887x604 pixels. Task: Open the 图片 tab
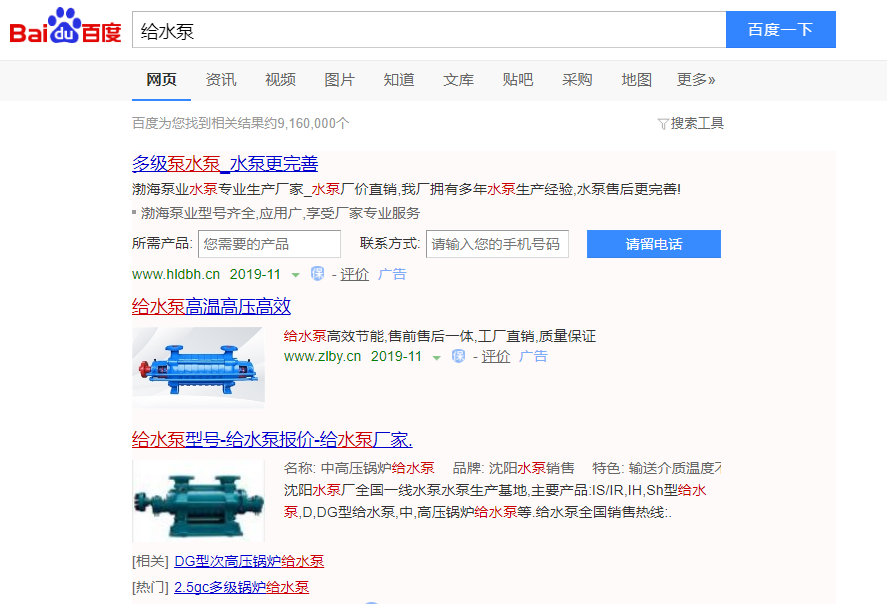[x=339, y=80]
